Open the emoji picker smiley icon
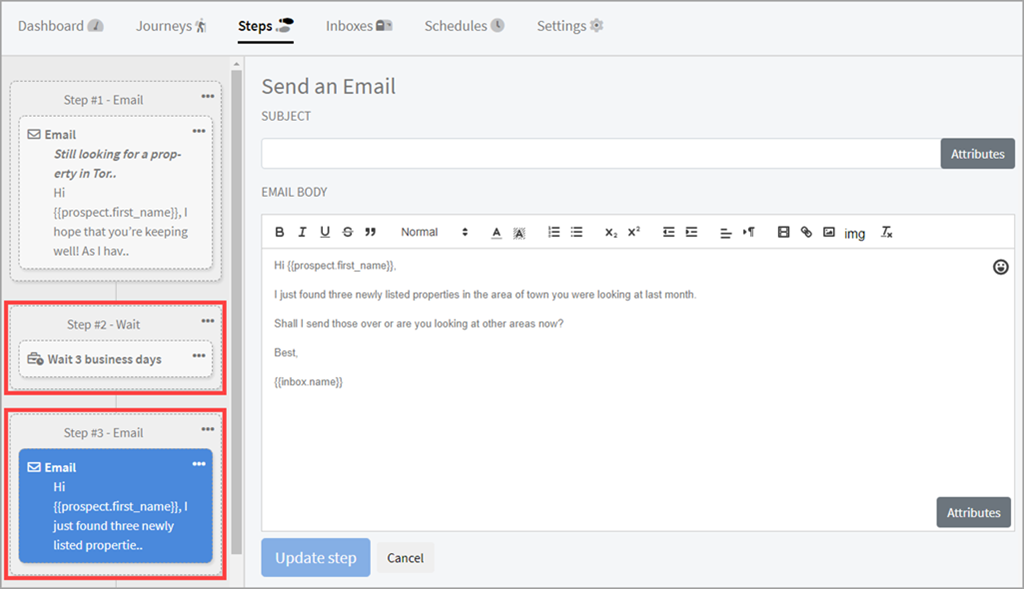Image resolution: width=1024 pixels, height=589 pixels. point(1000,266)
